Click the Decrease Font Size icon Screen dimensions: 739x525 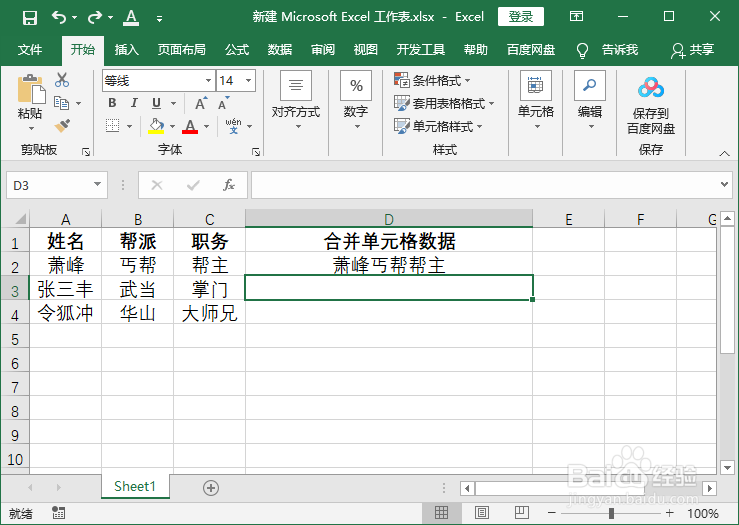click(223, 103)
